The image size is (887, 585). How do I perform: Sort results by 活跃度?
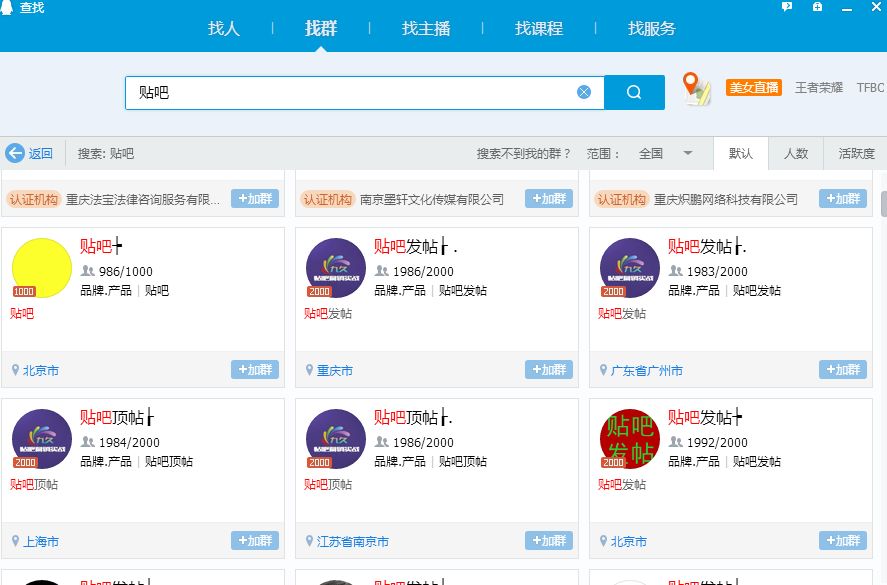coord(856,153)
